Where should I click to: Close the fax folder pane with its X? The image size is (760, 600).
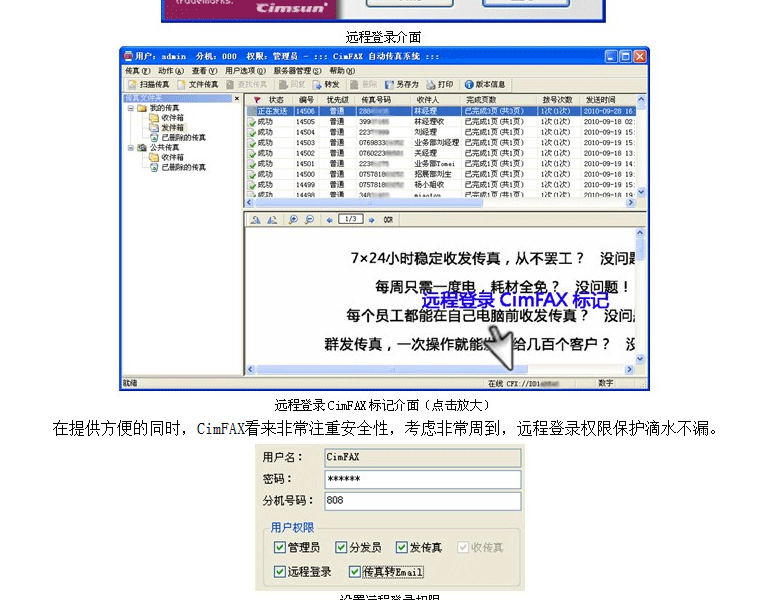pos(237,99)
